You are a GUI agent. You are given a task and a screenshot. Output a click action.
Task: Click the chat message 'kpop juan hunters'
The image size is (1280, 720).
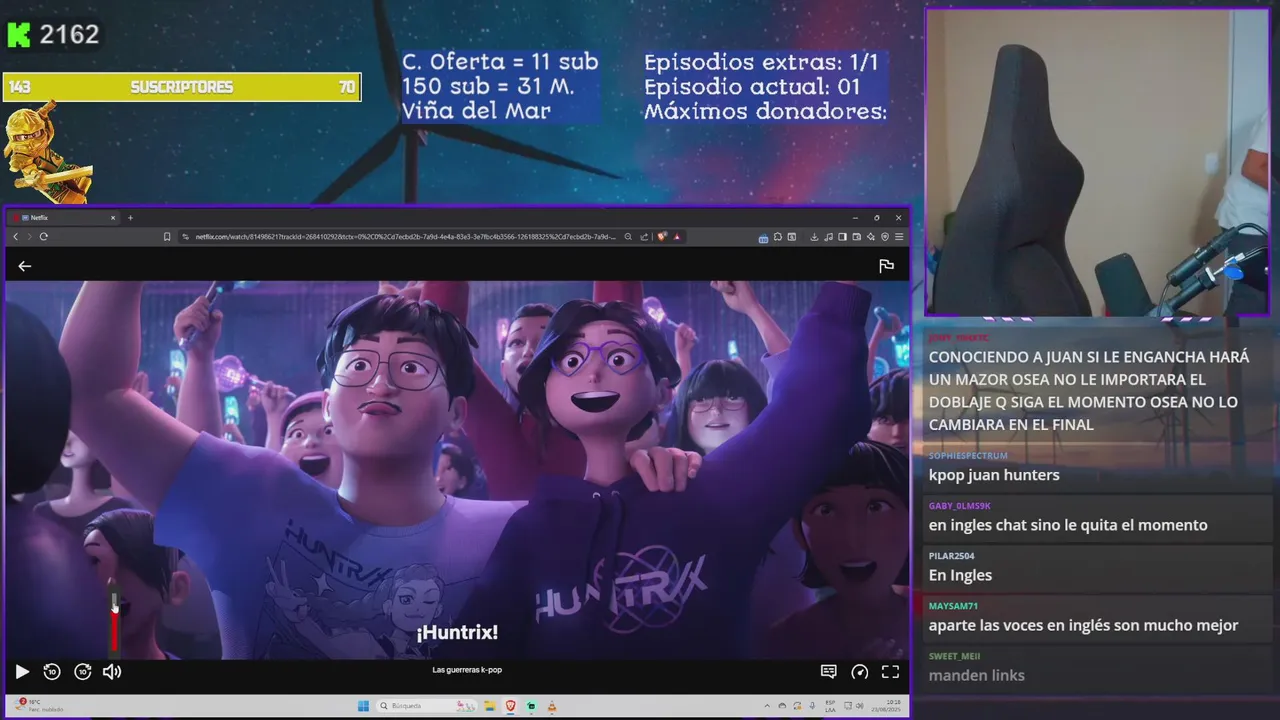[x=994, y=475]
